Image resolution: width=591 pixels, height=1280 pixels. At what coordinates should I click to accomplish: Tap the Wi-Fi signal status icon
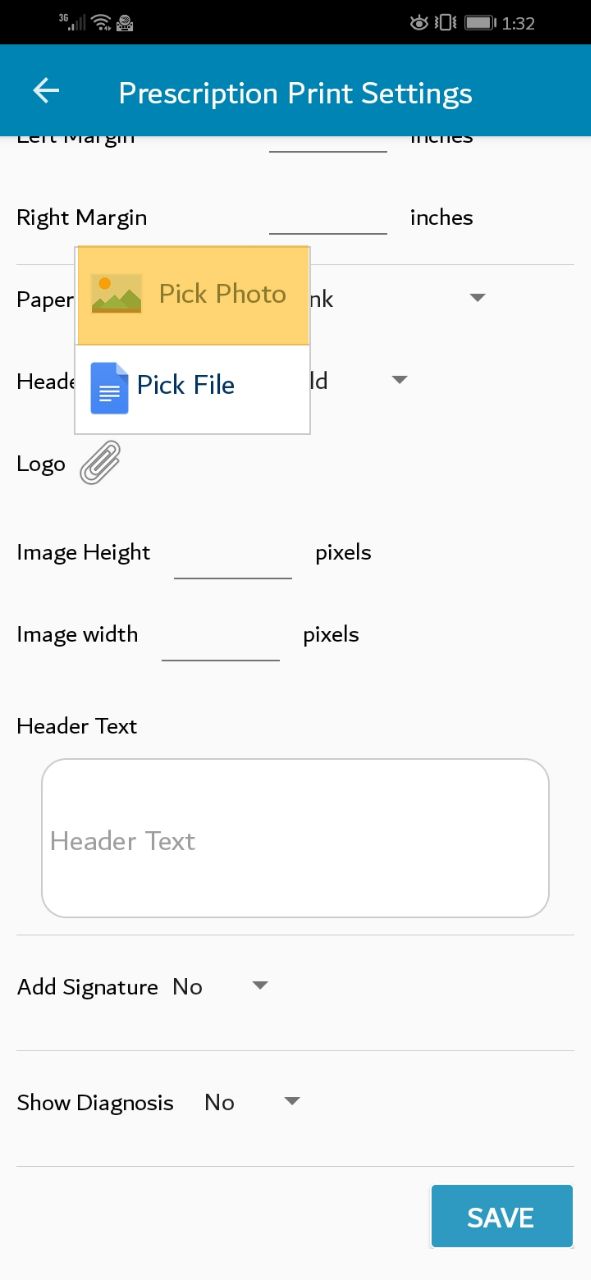[x=100, y=21]
